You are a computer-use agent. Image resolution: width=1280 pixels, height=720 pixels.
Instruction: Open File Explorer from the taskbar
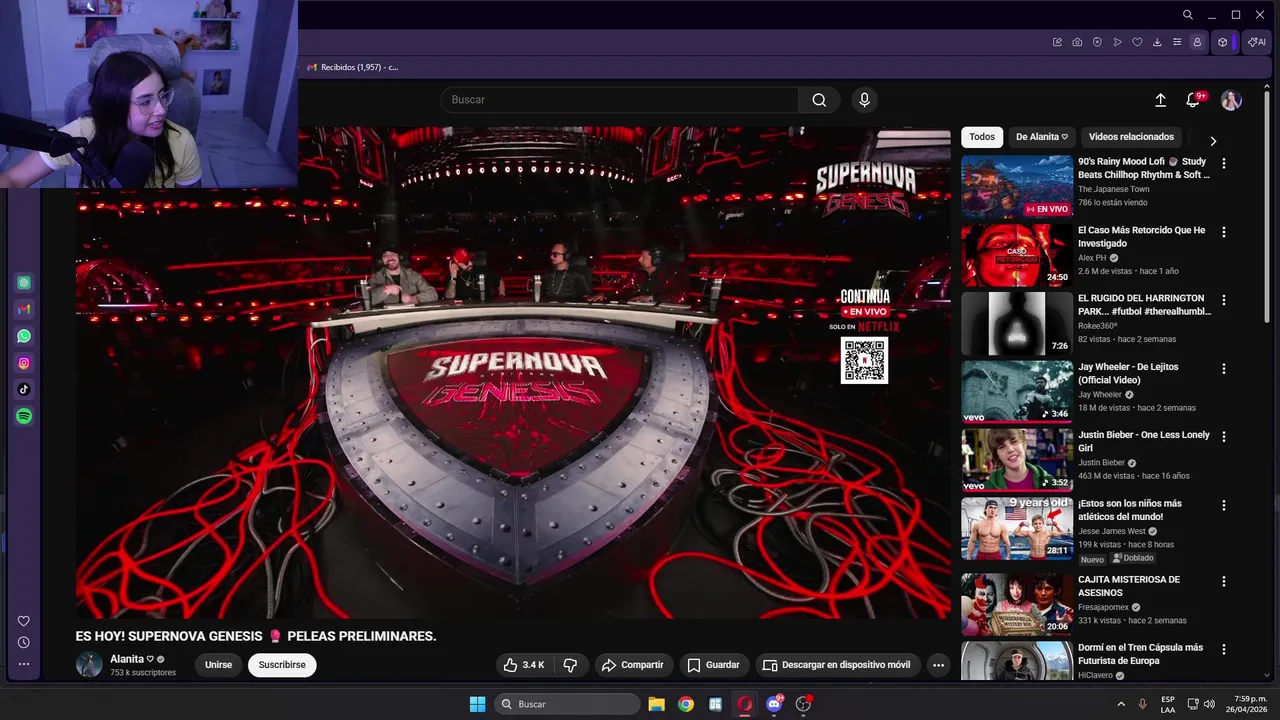pyautogui.click(x=656, y=704)
